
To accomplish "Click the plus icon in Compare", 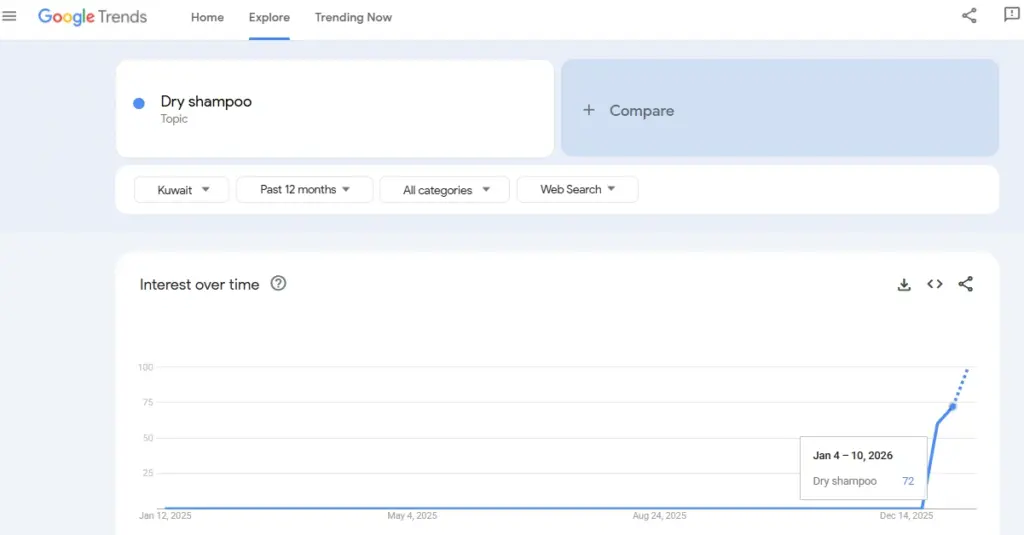I will coord(589,110).
